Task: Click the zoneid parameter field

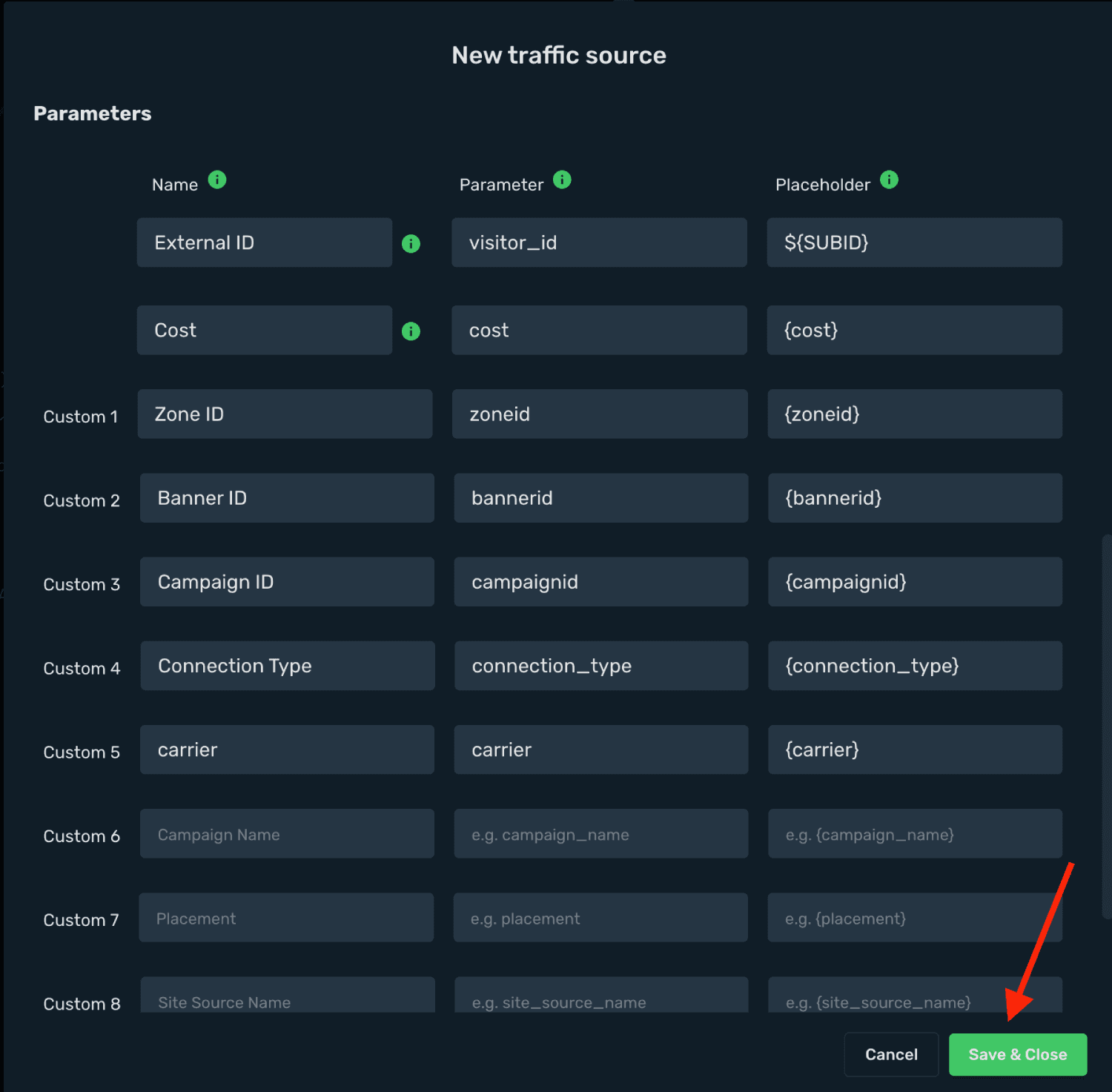Action: [x=600, y=414]
